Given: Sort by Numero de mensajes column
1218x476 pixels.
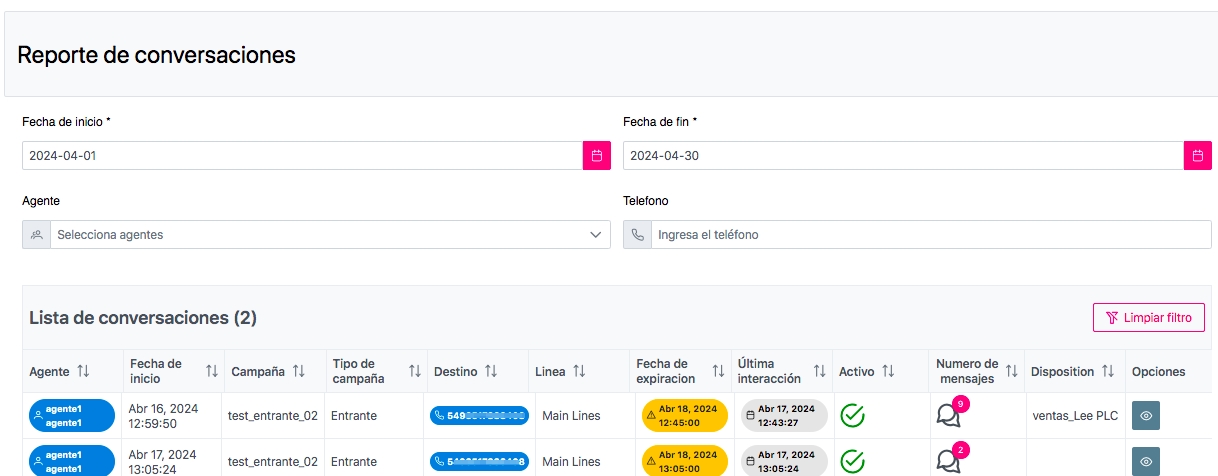Looking at the screenshot, I should click(x=1011, y=371).
